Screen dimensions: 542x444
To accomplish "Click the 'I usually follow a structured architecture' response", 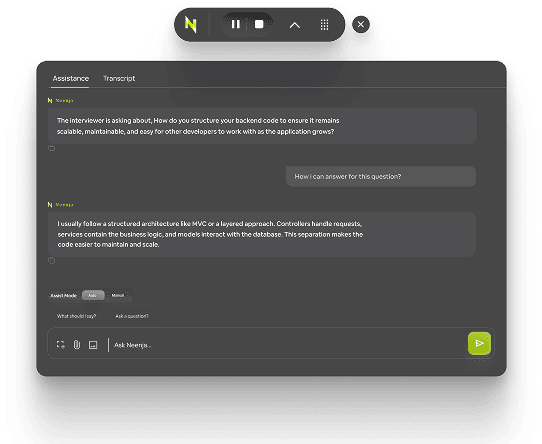I will click(x=262, y=234).
